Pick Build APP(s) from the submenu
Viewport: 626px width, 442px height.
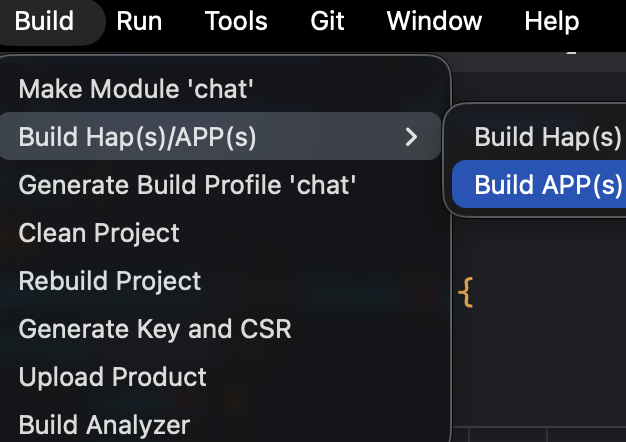[x=548, y=185]
